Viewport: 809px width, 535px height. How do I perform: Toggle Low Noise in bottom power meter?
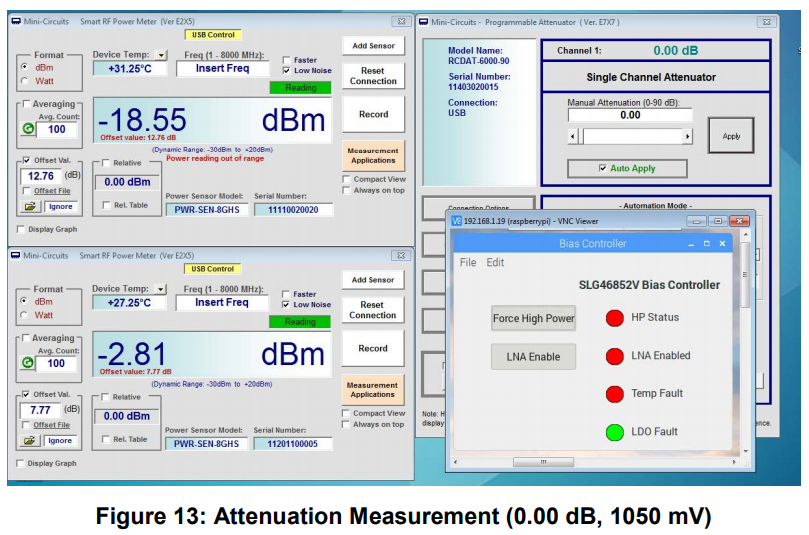(x=286, y=304)
